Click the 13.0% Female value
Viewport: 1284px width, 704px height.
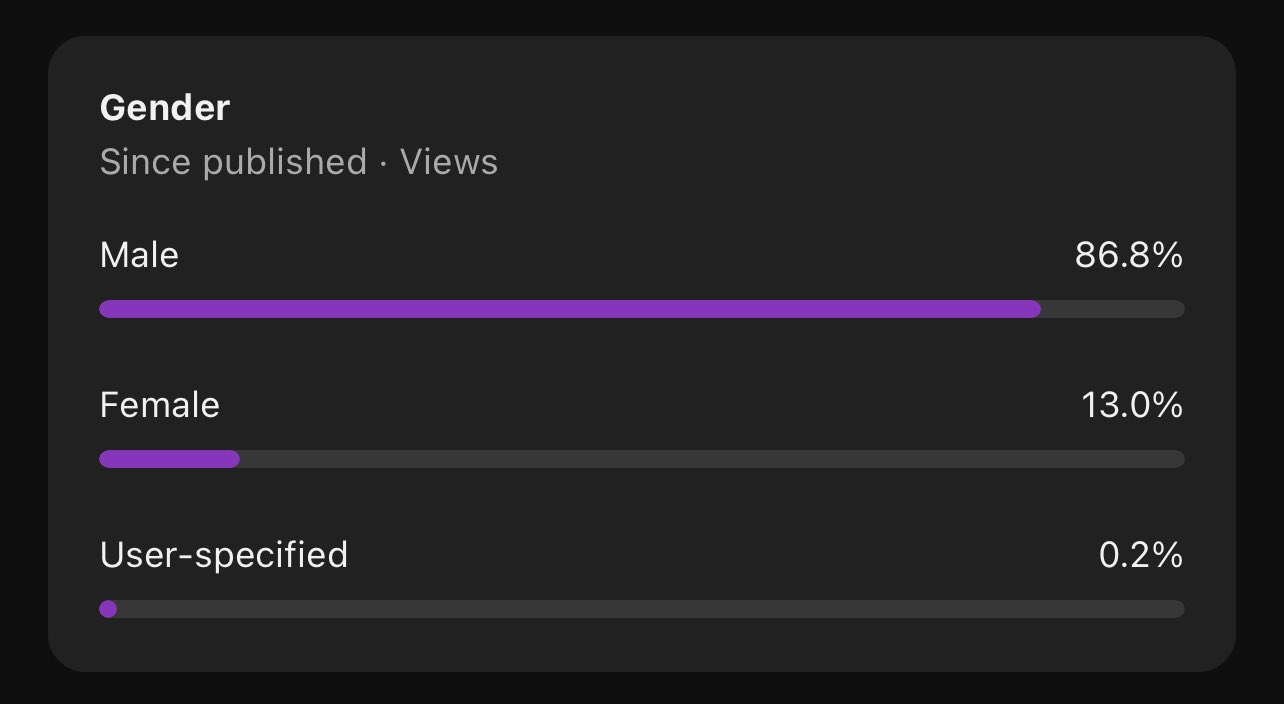(1132, 405)
